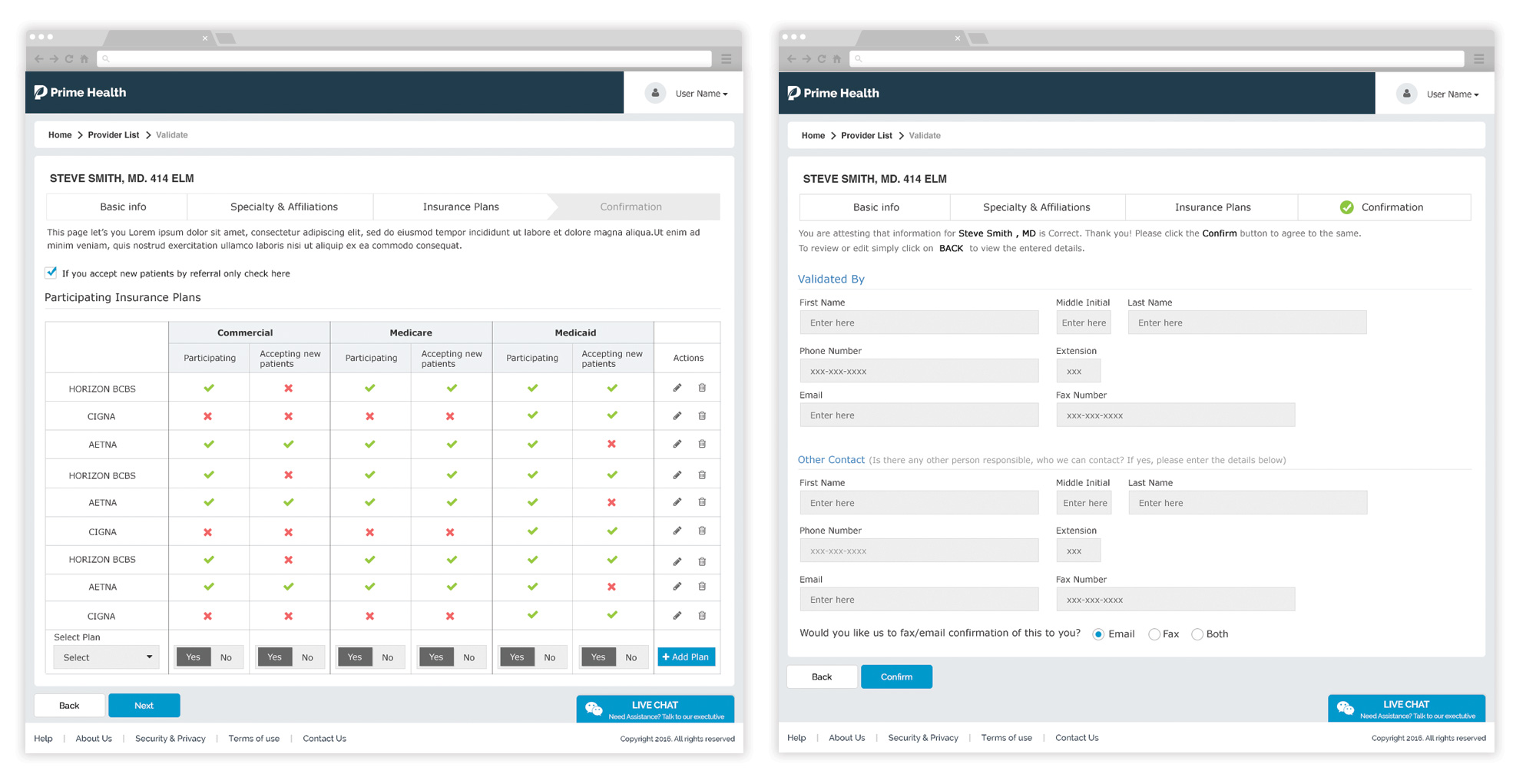Click the blue Add Plan button
The width and height of the screenshot is (1536, 784).
point(686,657)
